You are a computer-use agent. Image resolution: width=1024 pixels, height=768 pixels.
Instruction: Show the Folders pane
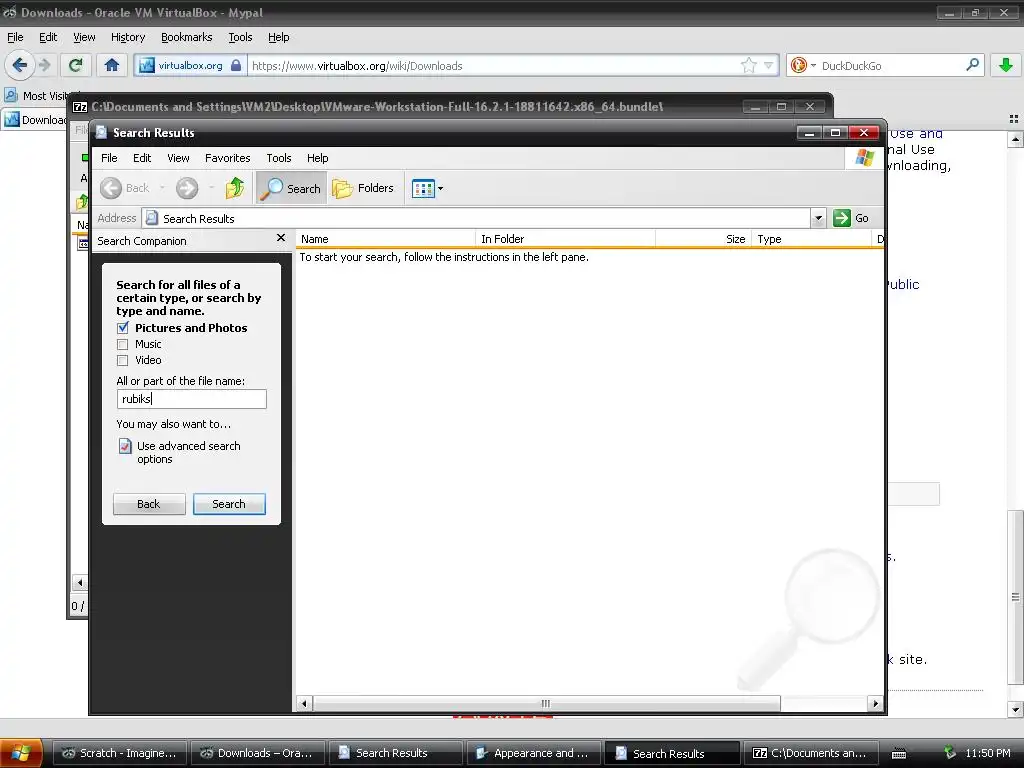[x=363, y=188]
